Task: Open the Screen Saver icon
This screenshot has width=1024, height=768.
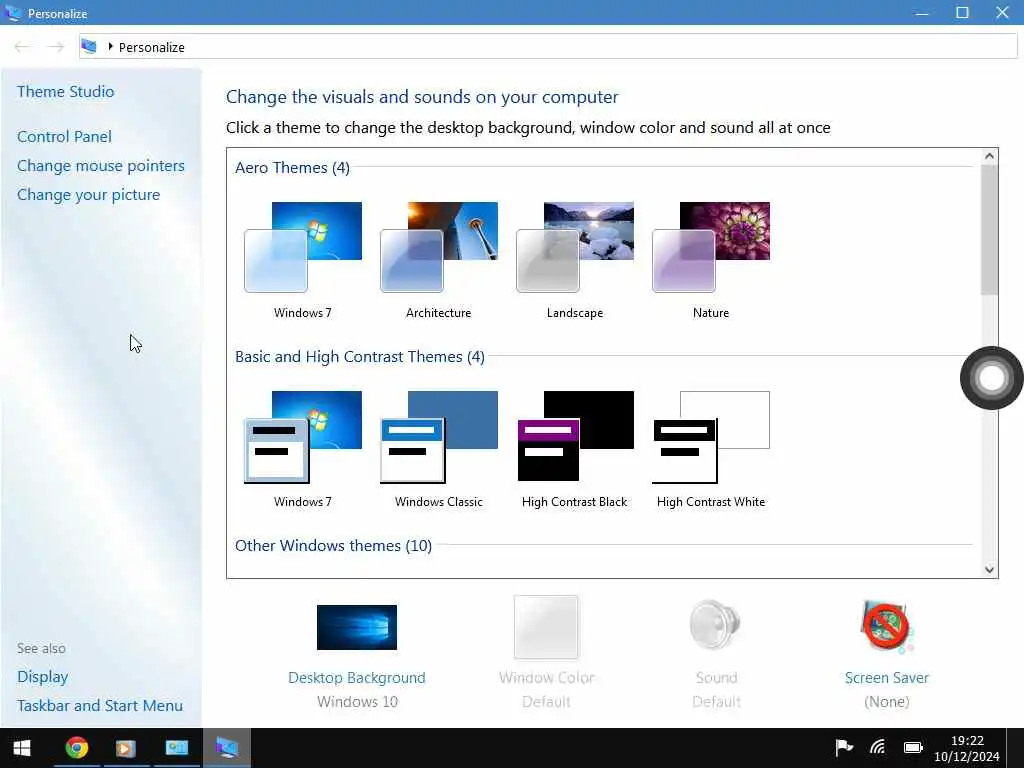Action: [x=886, y=627]
